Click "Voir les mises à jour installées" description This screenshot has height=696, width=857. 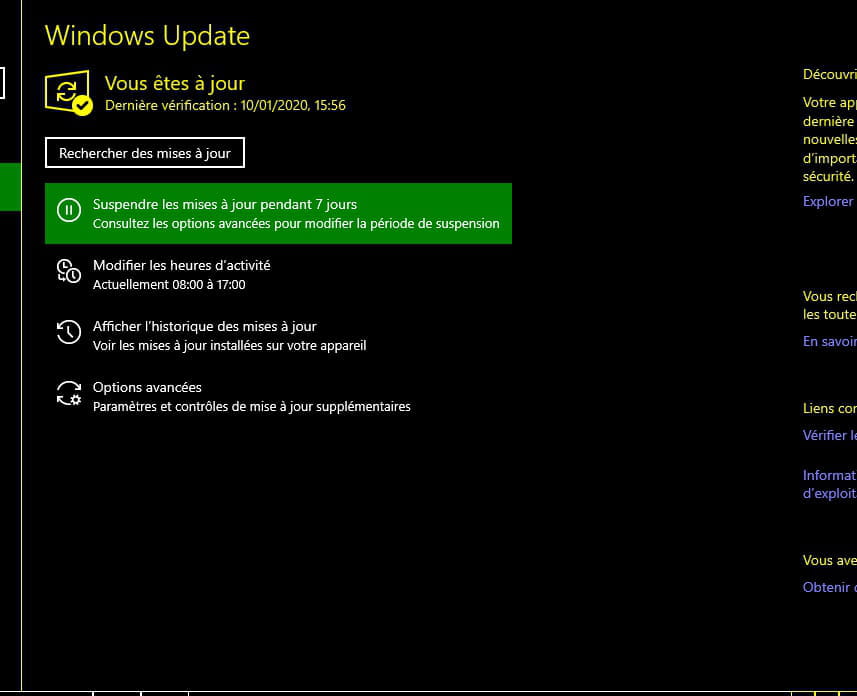tap(230, 346)
